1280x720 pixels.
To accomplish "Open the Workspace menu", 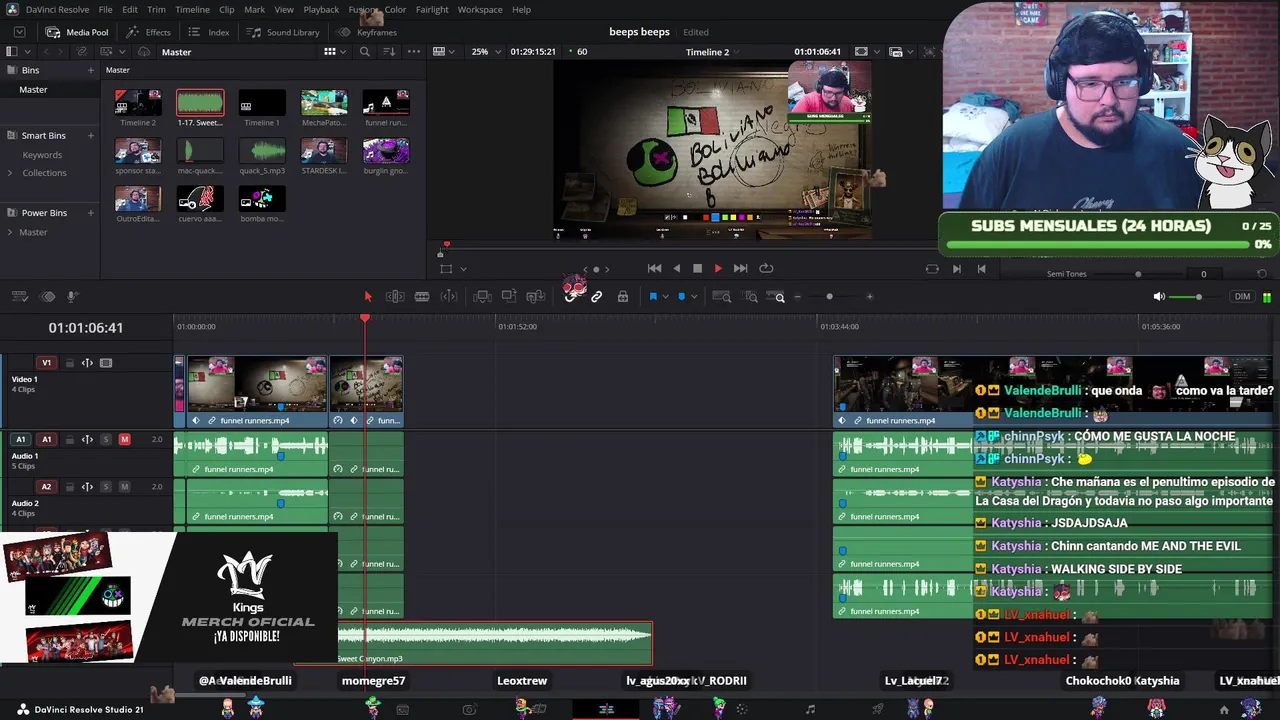I will 480,10.
